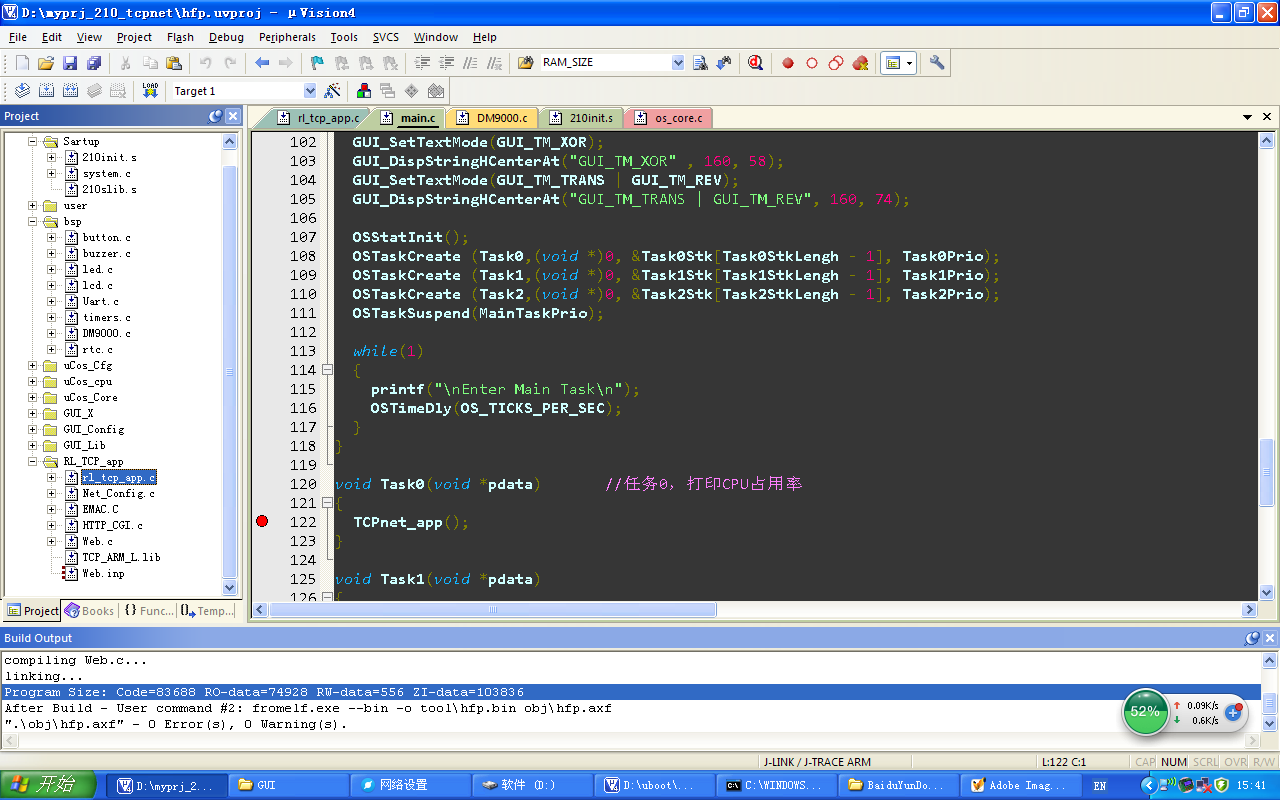
Task: Open the Peripherals menu
Action: [286, 37]
